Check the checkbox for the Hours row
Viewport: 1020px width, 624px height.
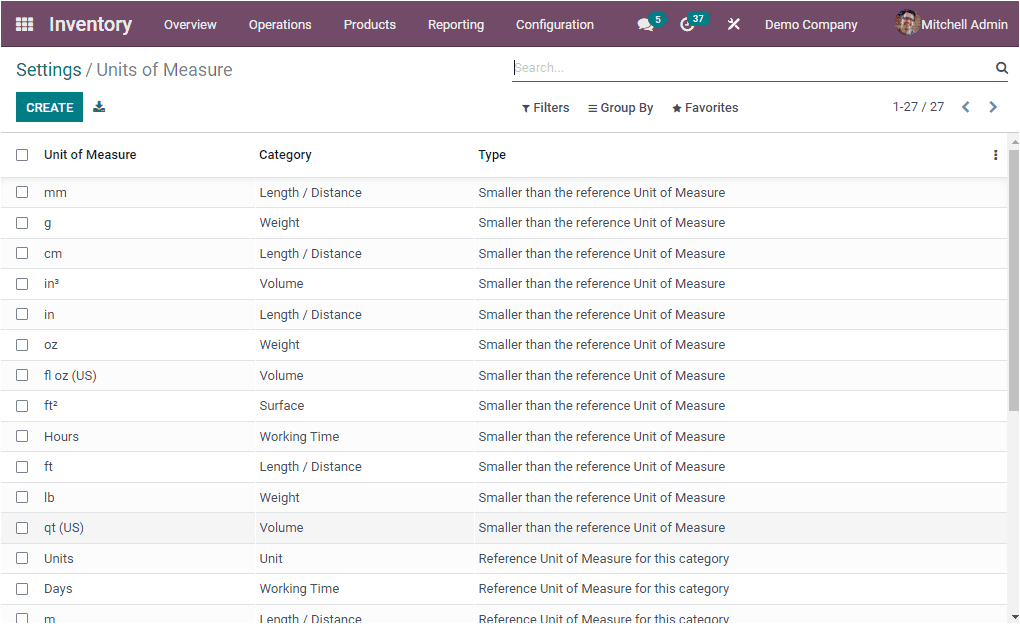[x=22, y=436]
